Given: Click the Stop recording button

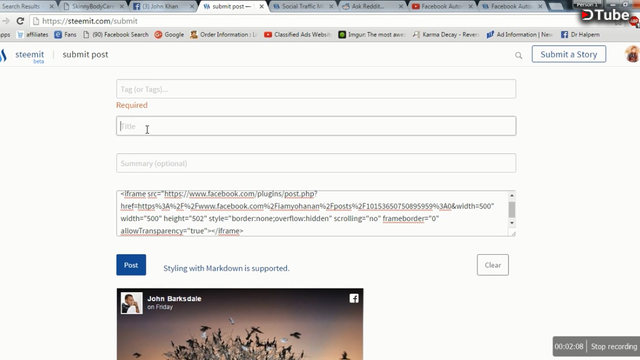Looking at the screenshot, I should point(613,347).
